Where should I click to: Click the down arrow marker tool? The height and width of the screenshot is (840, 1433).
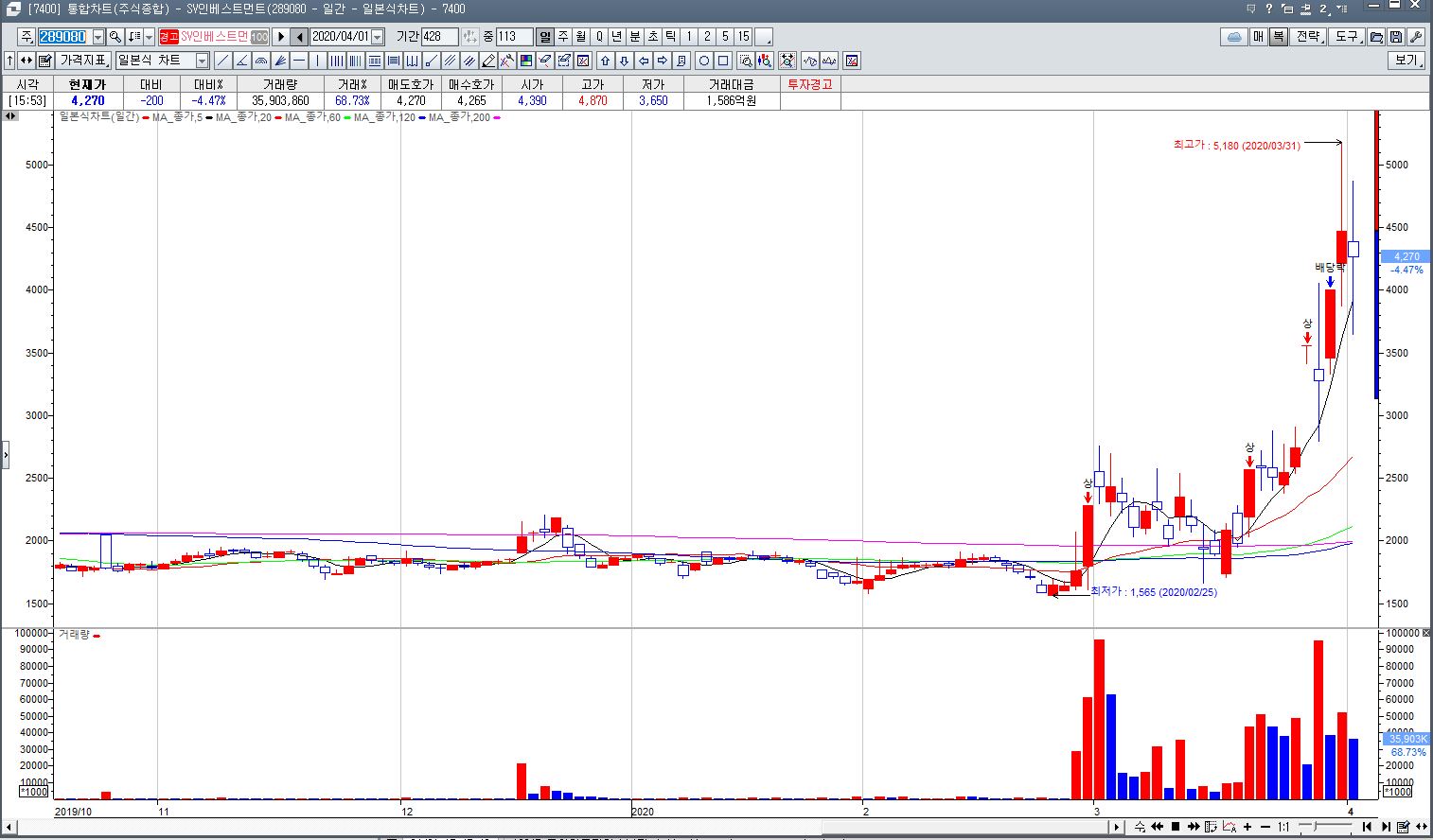coord(625,61)
